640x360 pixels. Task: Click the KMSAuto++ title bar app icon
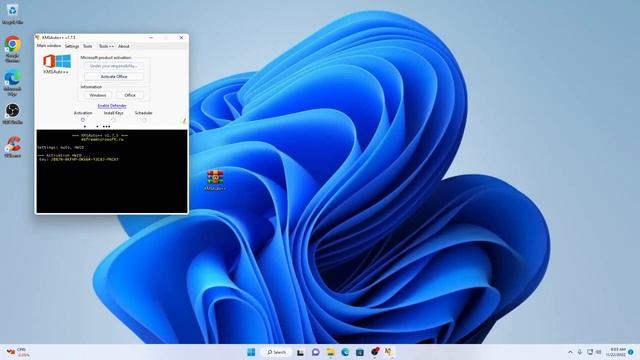[x=38, y=38]
